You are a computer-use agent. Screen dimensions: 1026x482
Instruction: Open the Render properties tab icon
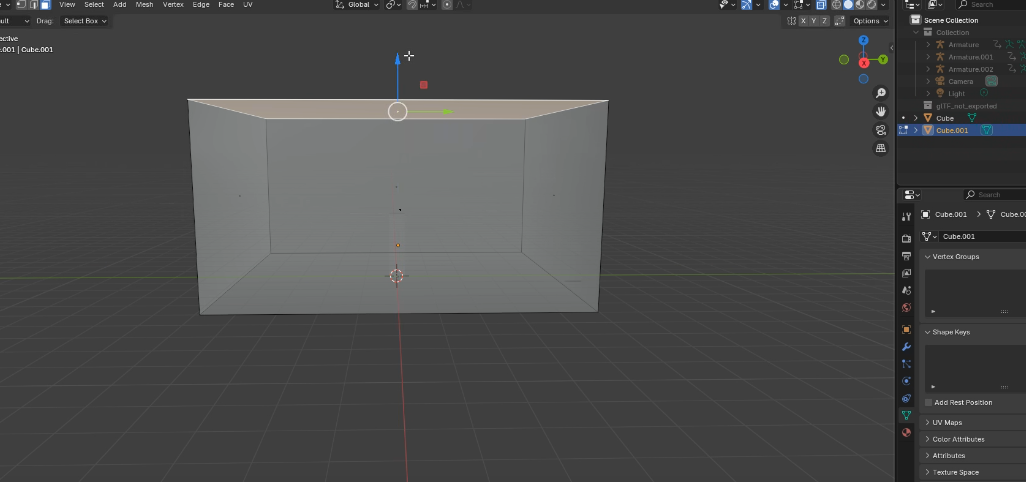tap(906, 238)
